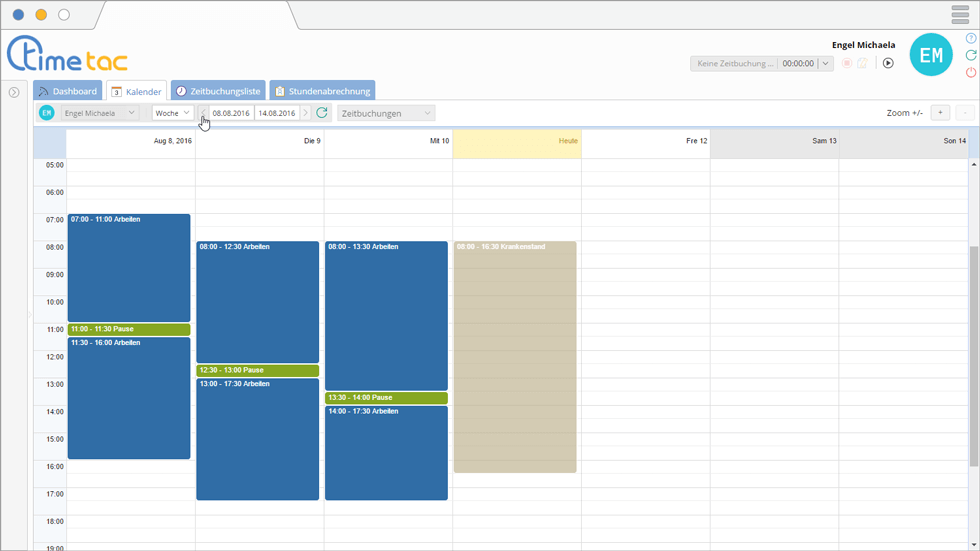The image size is (980, 551).
Task: Open the EM user avatar in the header
Action: point(931,55)
